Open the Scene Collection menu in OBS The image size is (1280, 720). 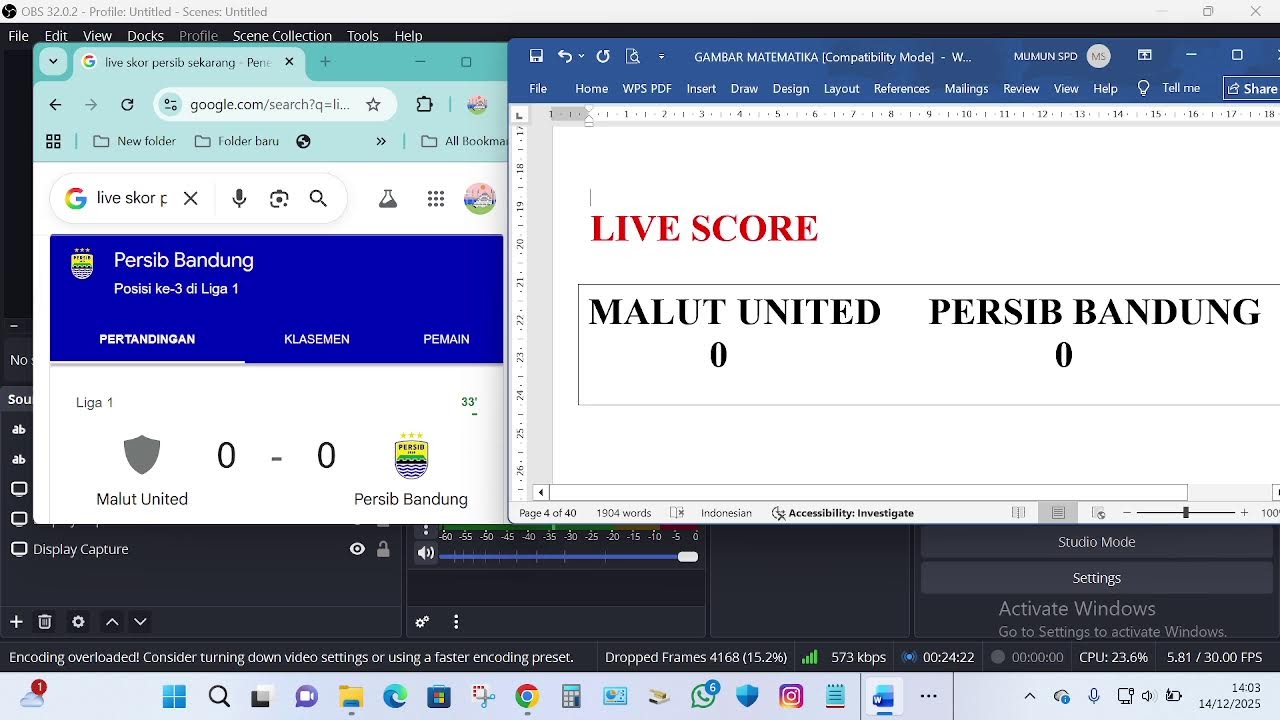[282, 35]
